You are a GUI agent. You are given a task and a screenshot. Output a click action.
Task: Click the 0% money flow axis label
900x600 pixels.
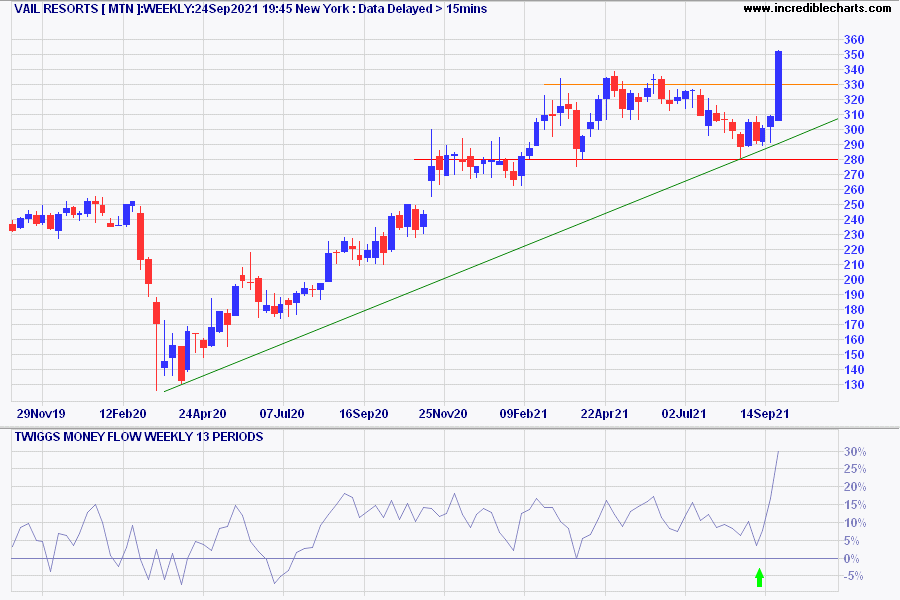click(x=852, y=559)
